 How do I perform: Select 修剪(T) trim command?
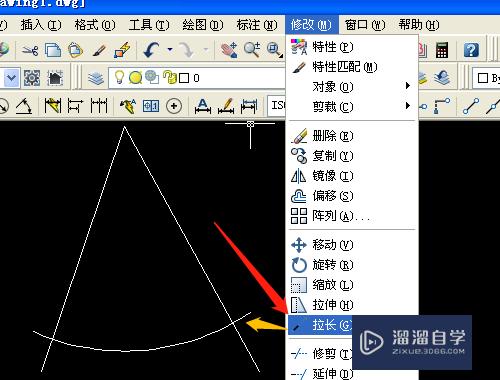click(x=320, y=353)
